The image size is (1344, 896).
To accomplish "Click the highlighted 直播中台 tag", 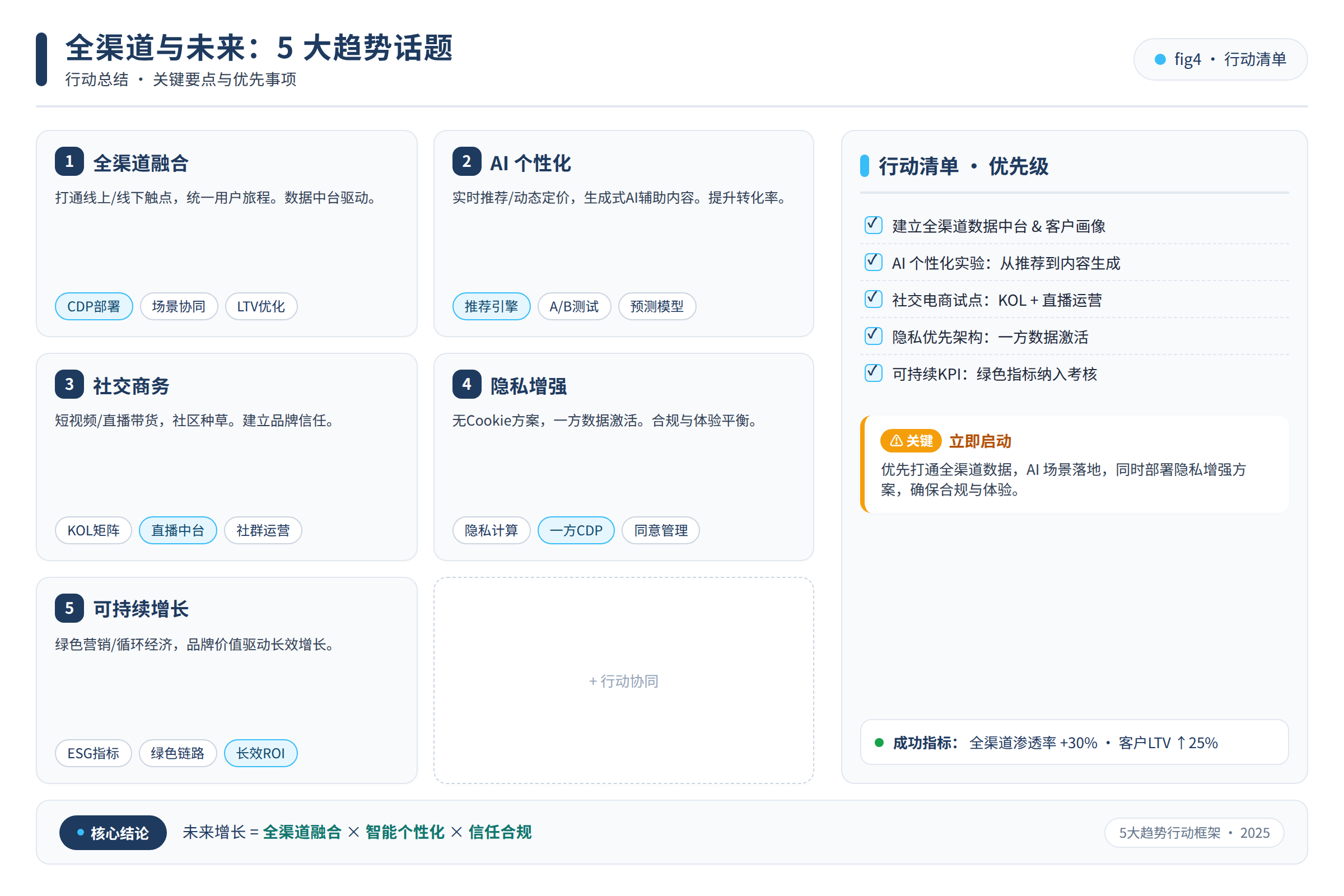I will 178,530.
